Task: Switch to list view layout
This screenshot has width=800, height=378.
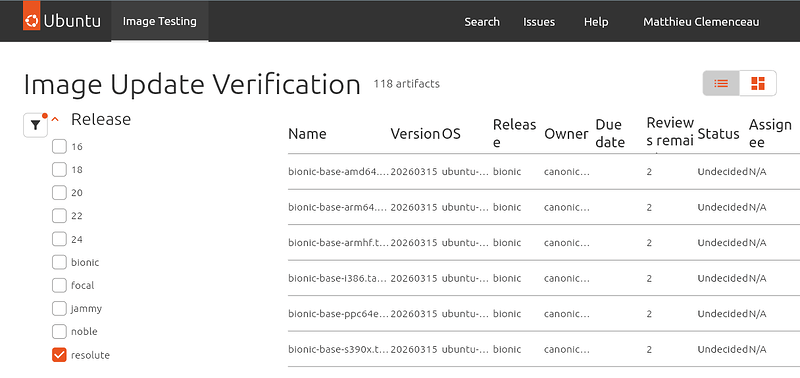Action: click(721, 83)
